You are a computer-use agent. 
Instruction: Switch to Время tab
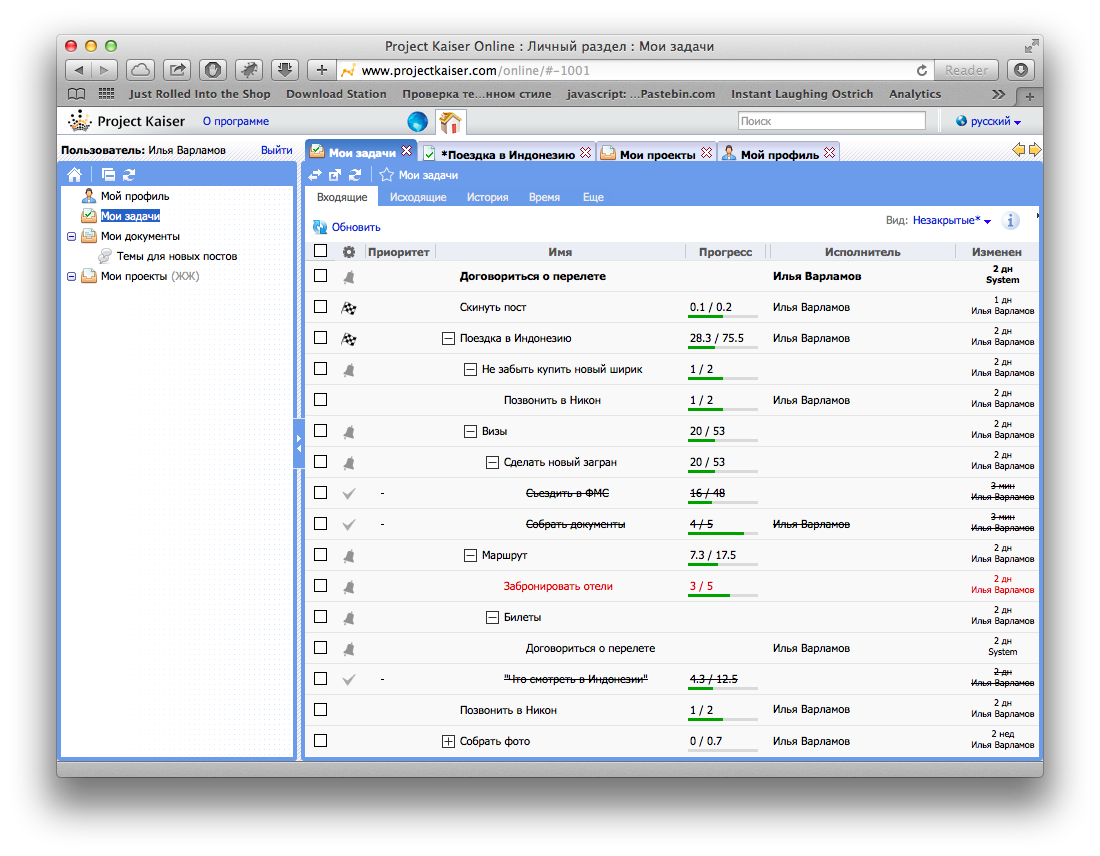pyautogui.click(x=544, y=197)
